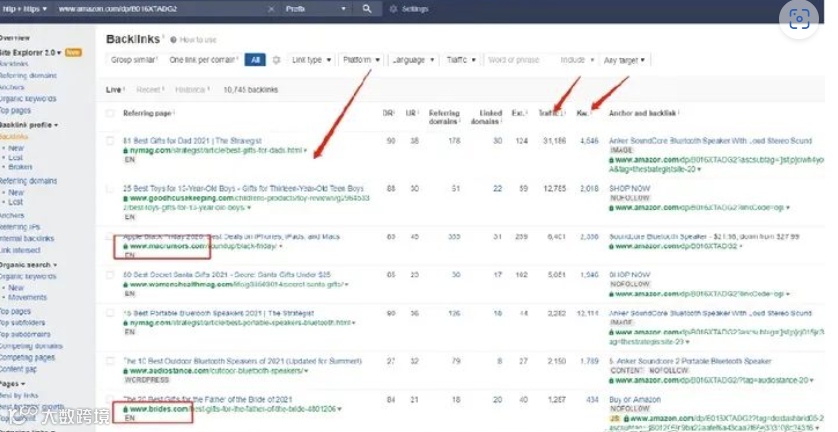Tick the select-all checkbox in table header
The height and width of the screenshot is (432, 838).
pyautogui.click(x=110, y=113)
